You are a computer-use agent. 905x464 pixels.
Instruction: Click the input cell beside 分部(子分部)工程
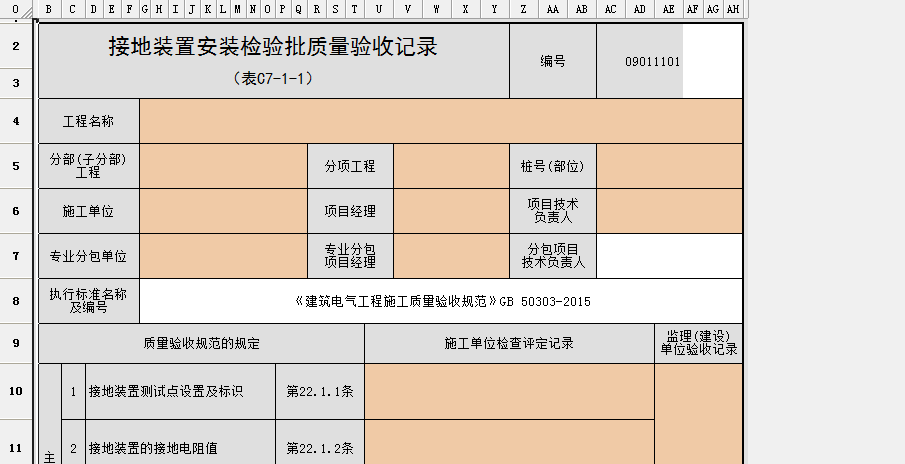point(223,166)
